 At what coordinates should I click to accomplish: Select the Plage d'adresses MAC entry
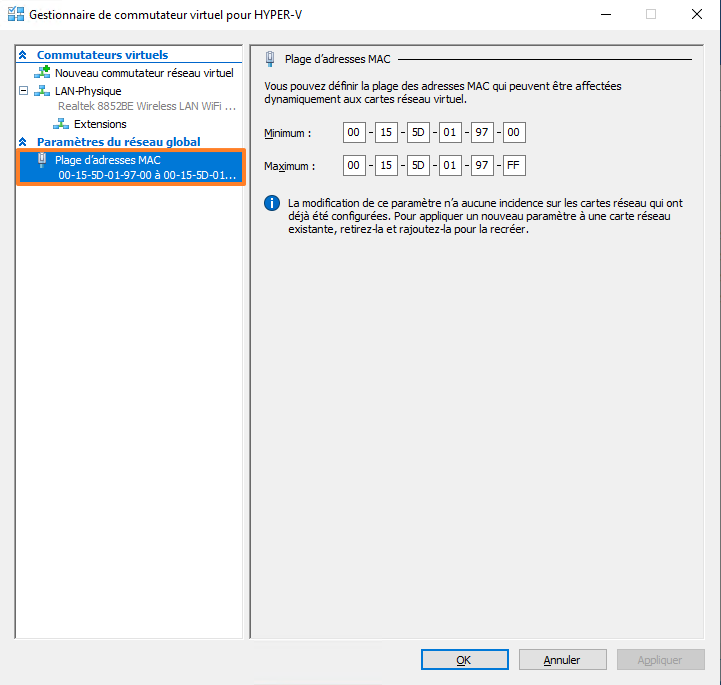(x=108, y=160)
